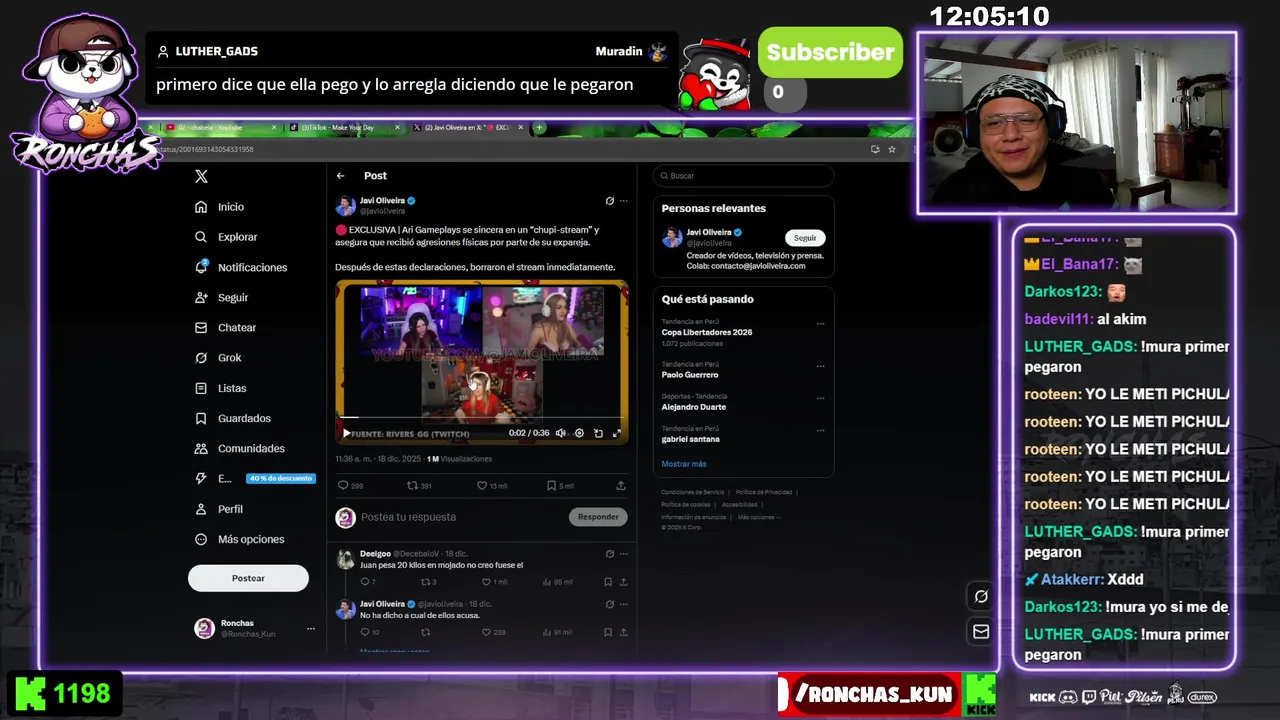Screen dimensions: 1280x720
Task: Open trend options for gabriel santana
Action: pyautogui.click(x=820, y=429)
